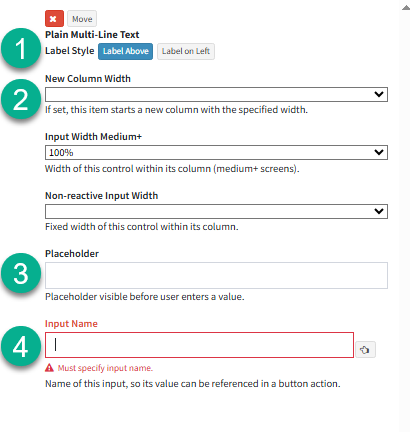The width and height of the screenshot is (410, 432).
Task: Click the warning triangle icon
Action: pos(49,368)
